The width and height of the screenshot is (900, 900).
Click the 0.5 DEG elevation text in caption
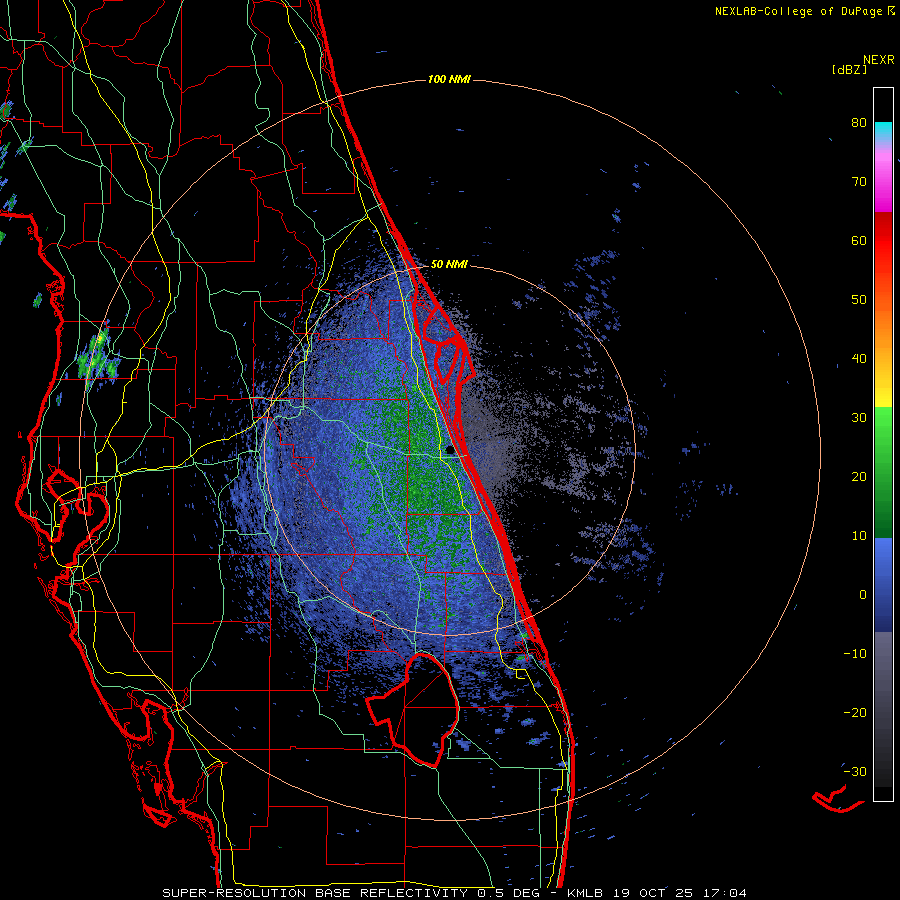click(511, 893)
